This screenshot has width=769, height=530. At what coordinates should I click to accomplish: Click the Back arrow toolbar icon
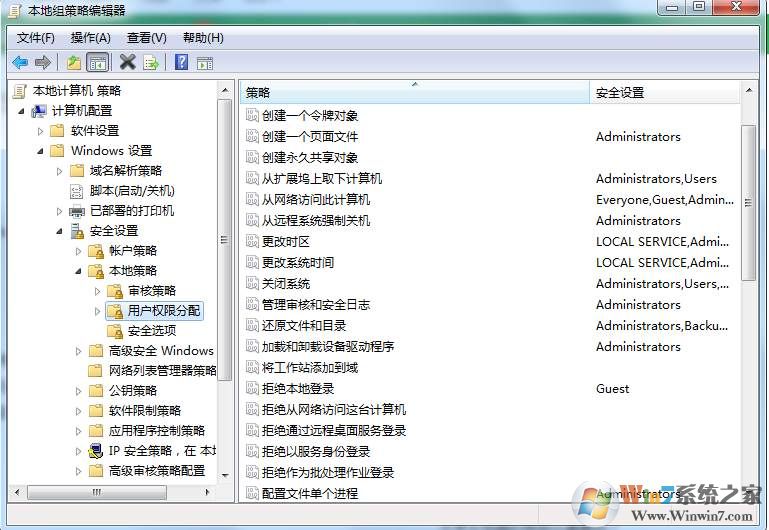20,63
